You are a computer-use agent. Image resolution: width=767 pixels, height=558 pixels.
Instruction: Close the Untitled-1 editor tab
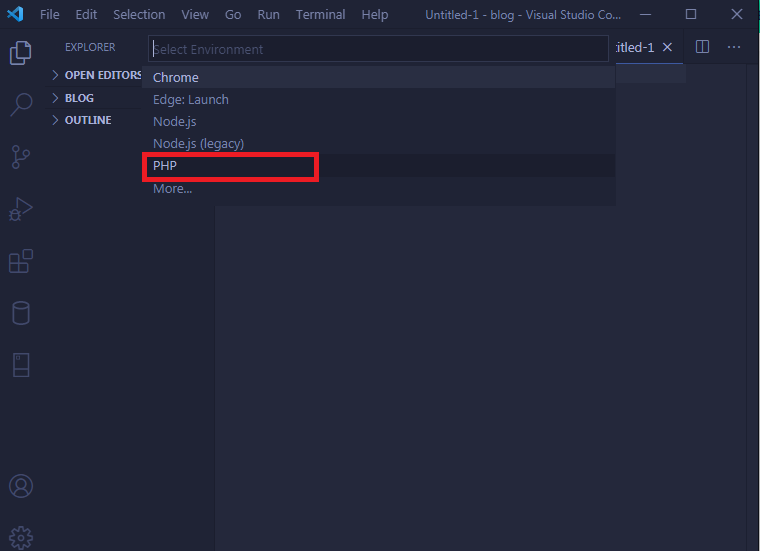pos(667,47)
